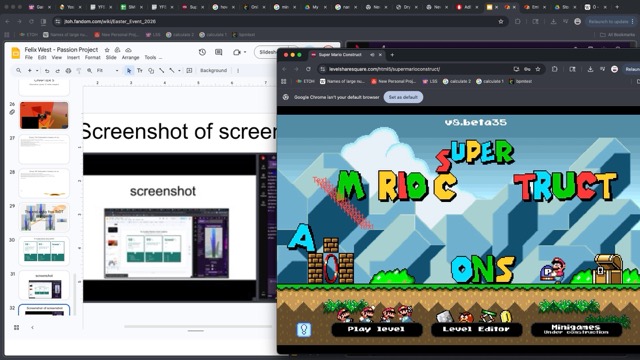The width and height of the screenshot is (640, 360).
Task: Click the treasure chest in Mario game
Action: pos(608,269)
